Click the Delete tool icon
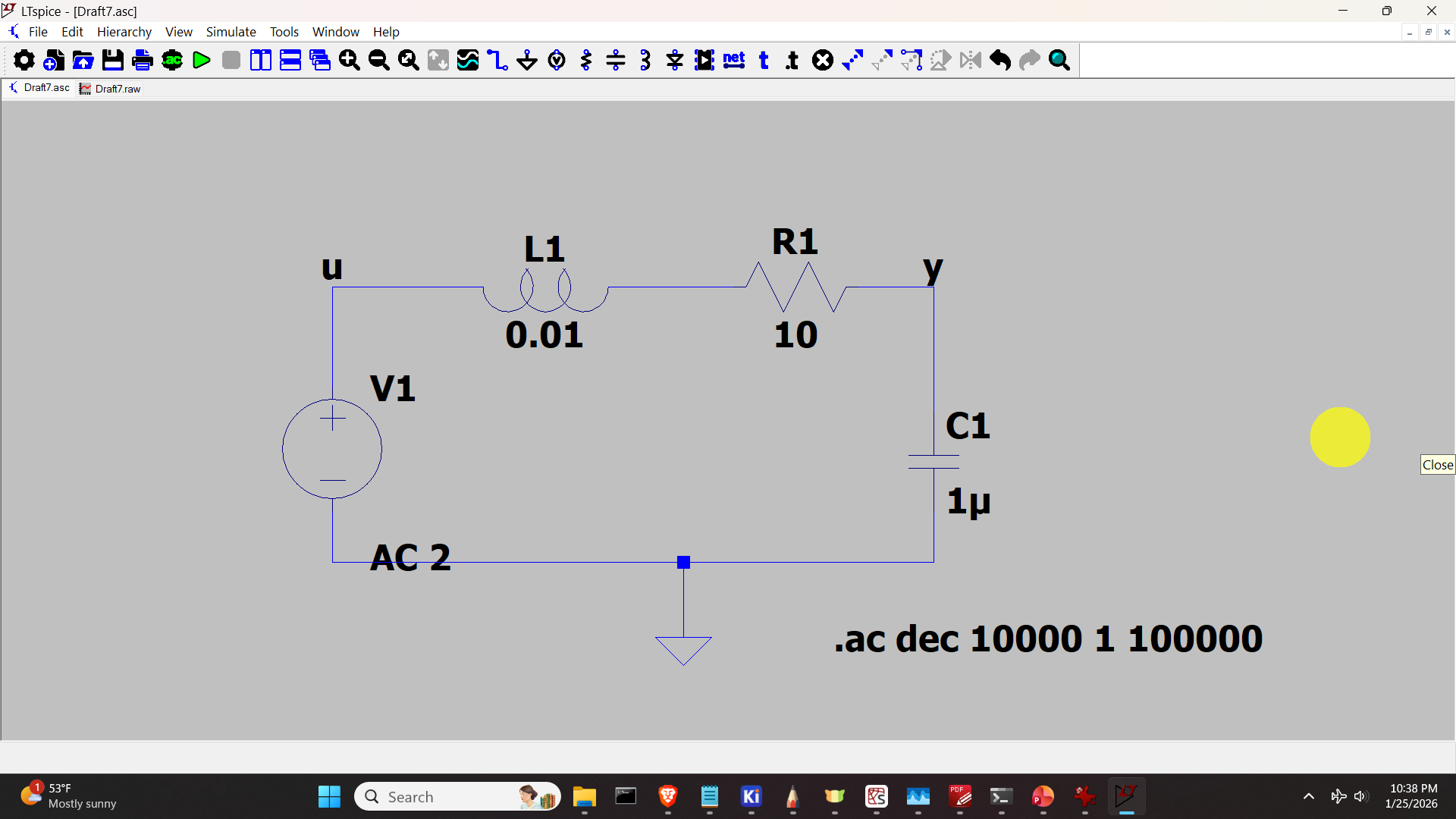 click(823, 61)
